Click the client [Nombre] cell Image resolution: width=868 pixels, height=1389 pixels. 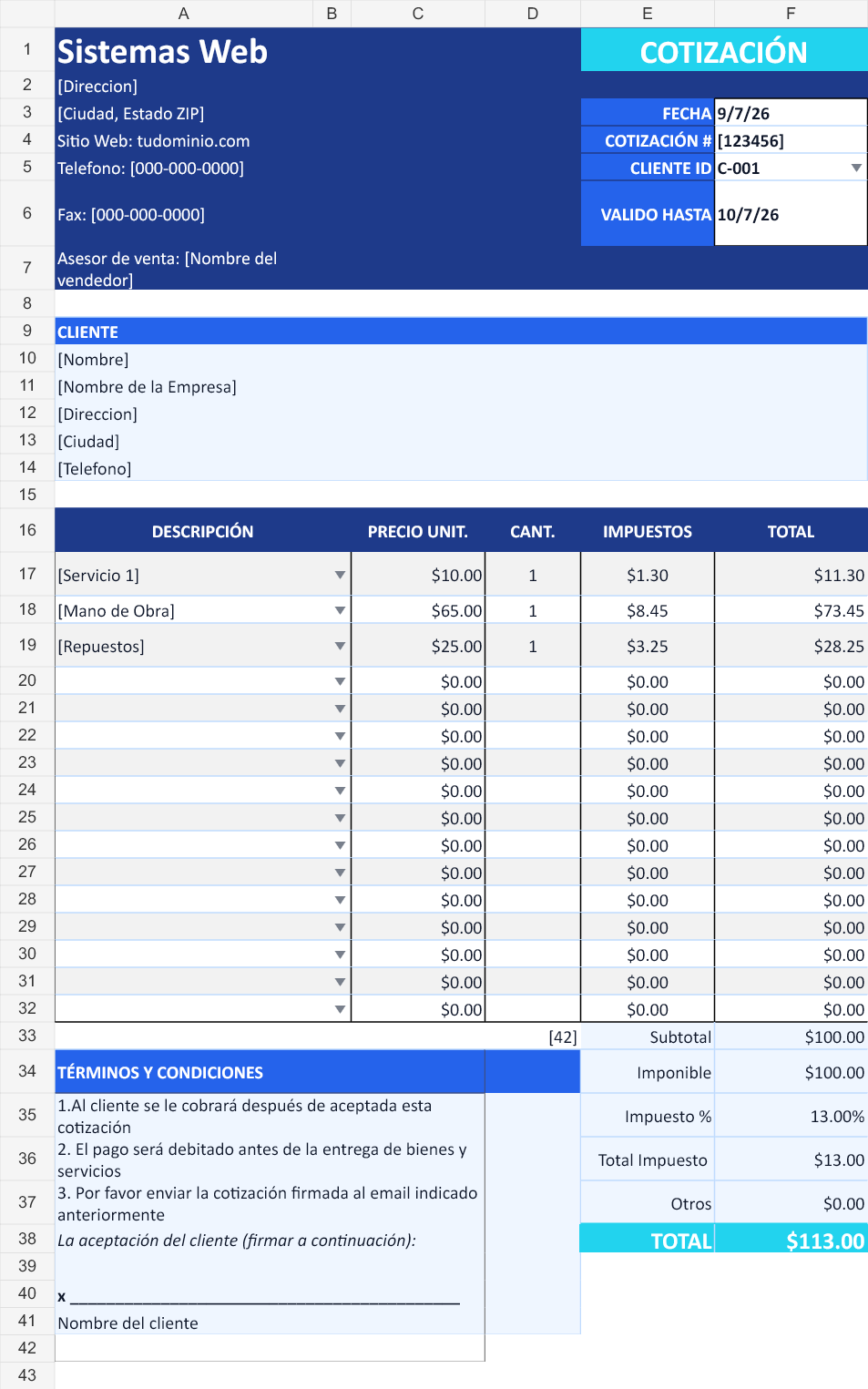coord(461,359)
